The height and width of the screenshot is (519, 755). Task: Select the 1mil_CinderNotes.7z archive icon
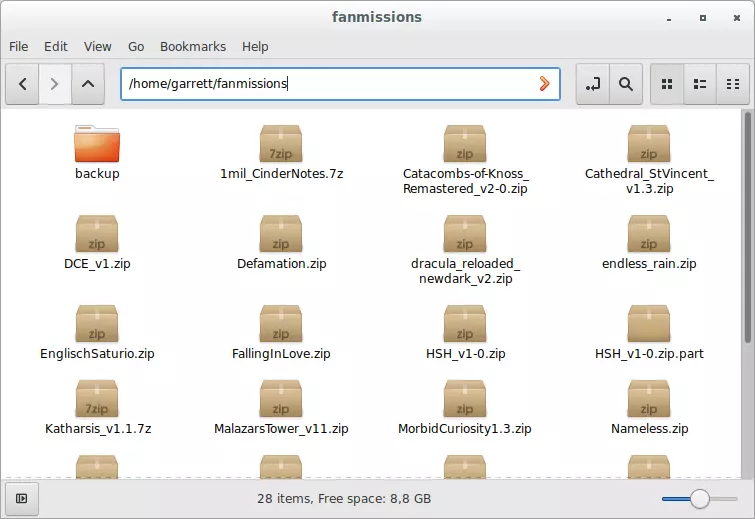281,143
